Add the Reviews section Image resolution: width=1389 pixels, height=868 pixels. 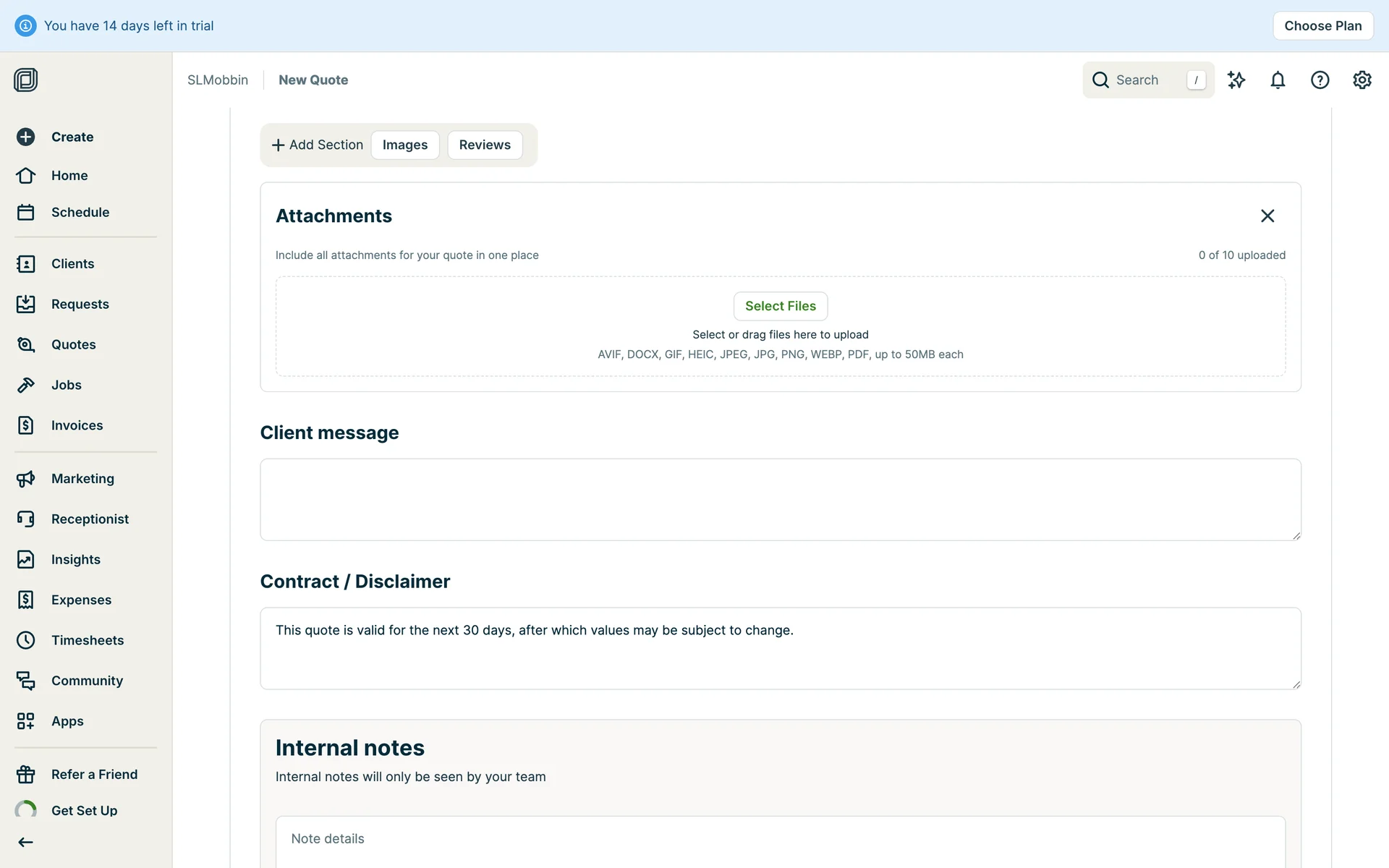[484, 145]
